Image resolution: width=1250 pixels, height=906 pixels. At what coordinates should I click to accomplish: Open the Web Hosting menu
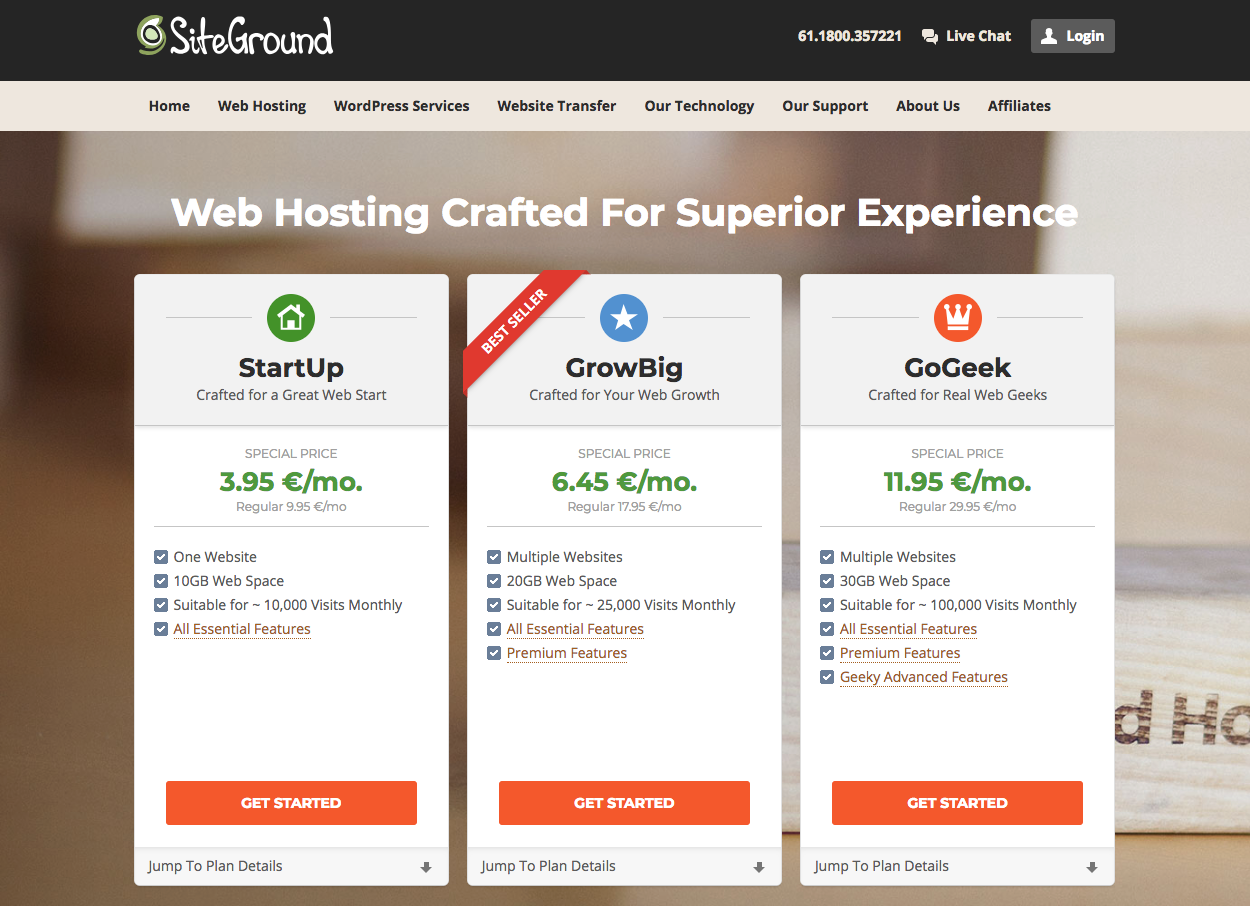(x=262, y=106)
